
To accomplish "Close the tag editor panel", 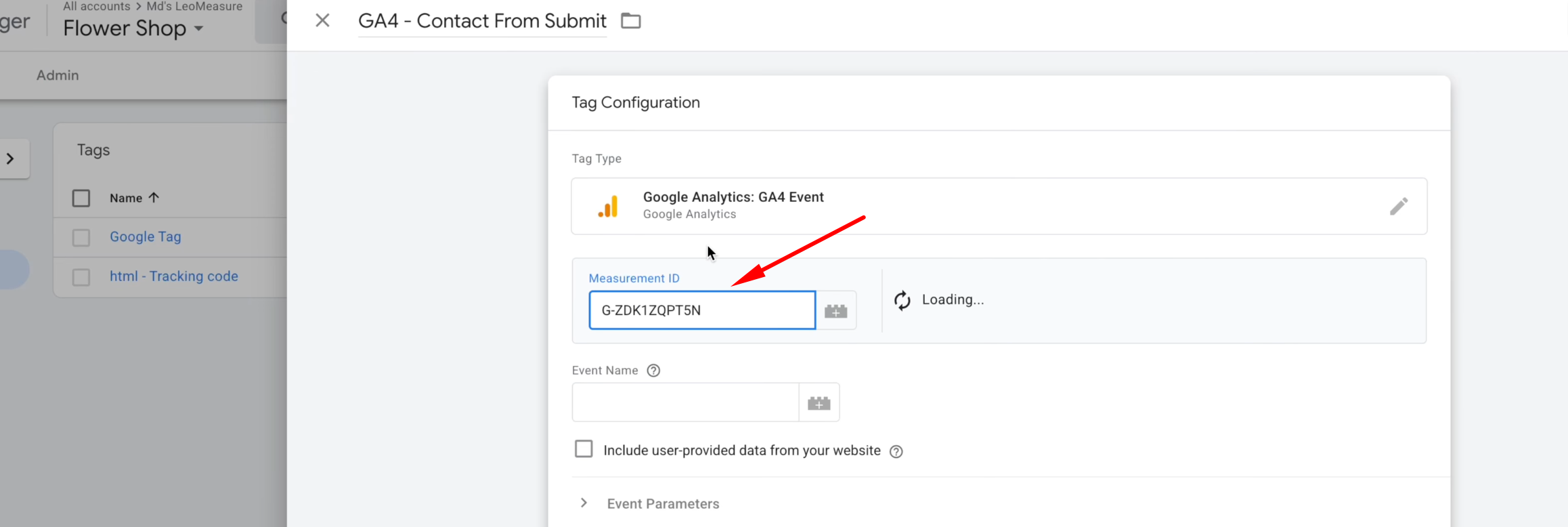I will [322, 20].
